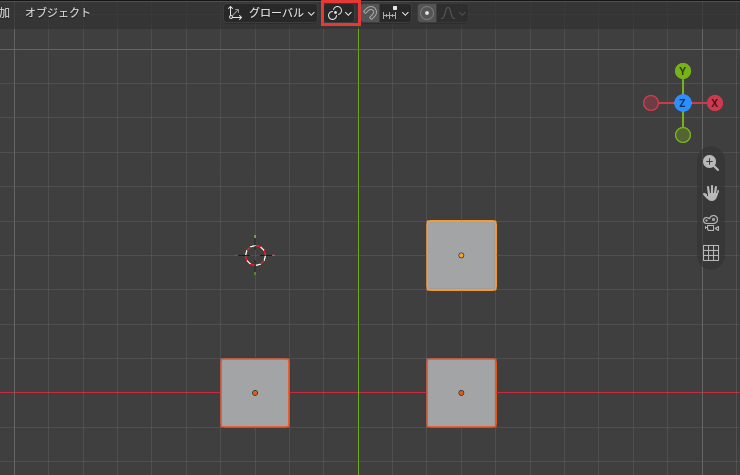
Task: Switch orthographic perspective grid icon
Action: coord(711,253)
